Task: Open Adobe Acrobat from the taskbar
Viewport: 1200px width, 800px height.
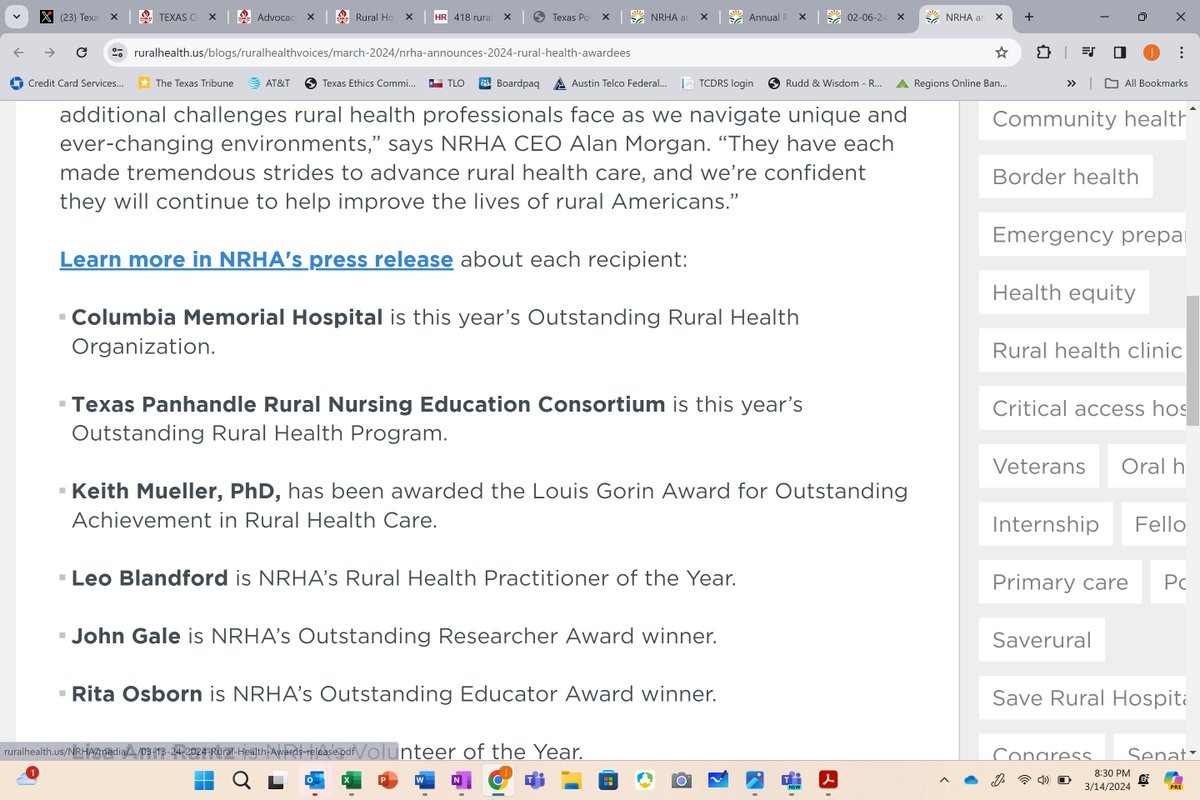Action: (829, 780)
